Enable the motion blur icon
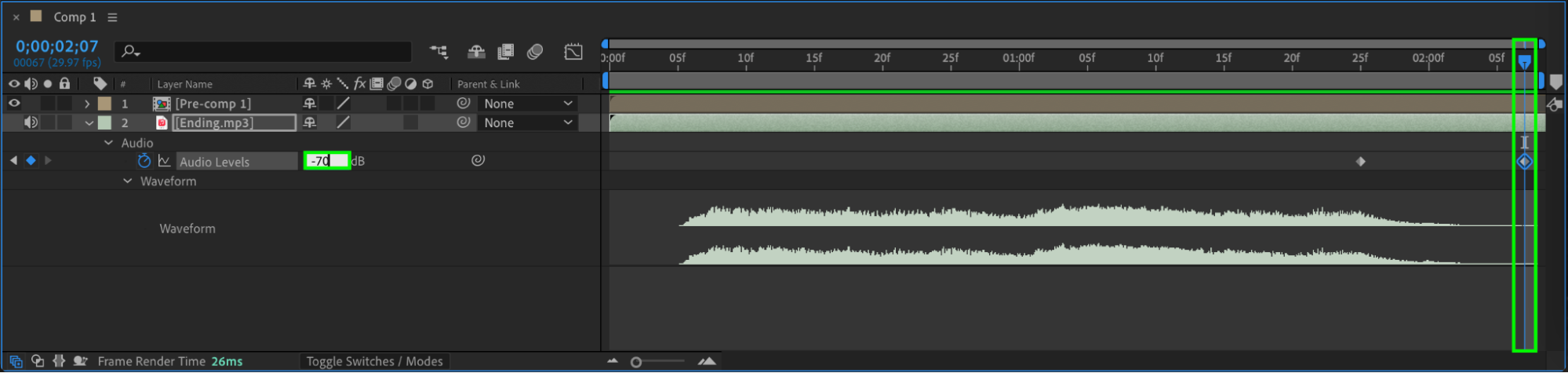1568x373 pixels. 535,52
